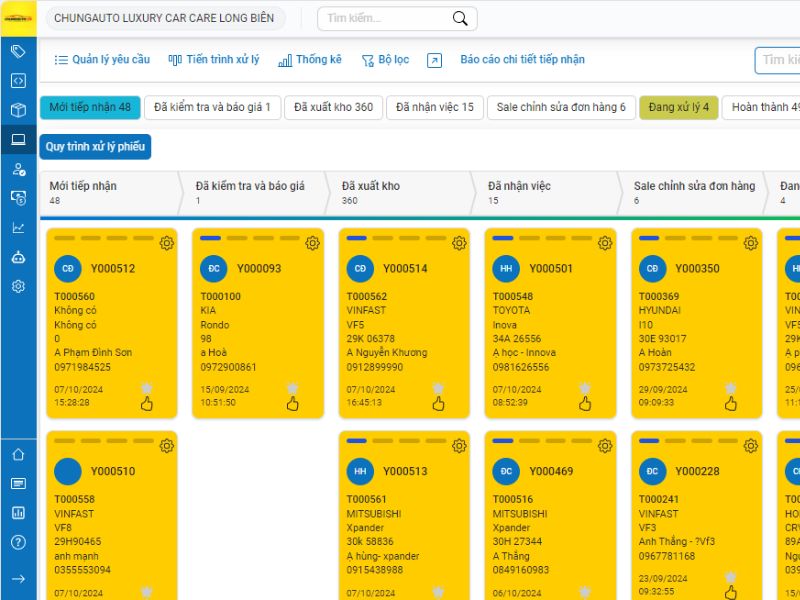
Task: Open the box package icon in sidebar
Action: tap(18, 110)
